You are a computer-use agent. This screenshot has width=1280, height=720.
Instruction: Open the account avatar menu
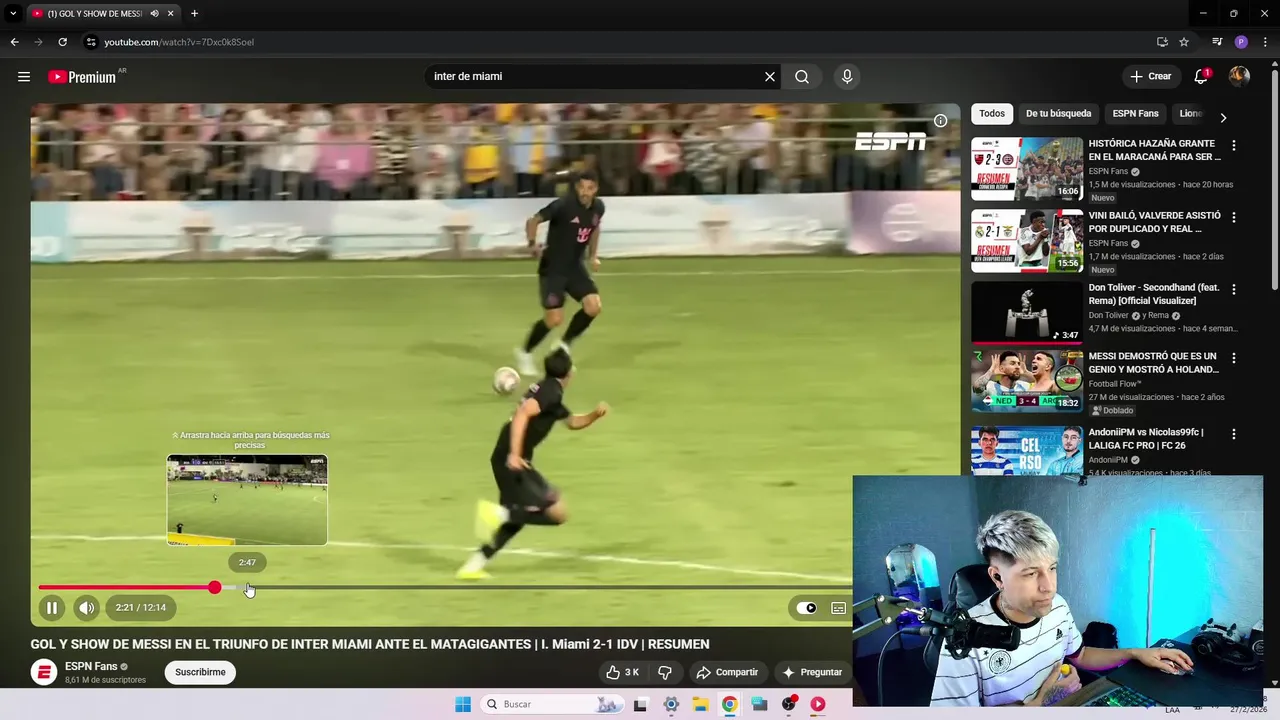point(1239,76)
